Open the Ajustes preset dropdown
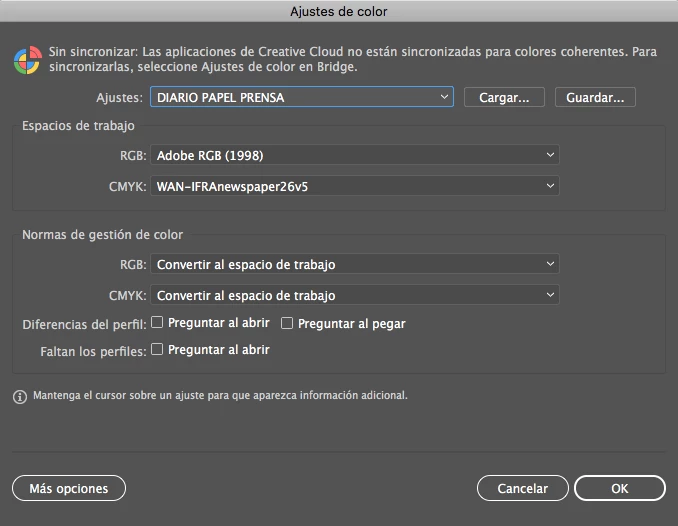Image resolution: width=678 pixels, height=526 pixels. click(x=301, y=97)
